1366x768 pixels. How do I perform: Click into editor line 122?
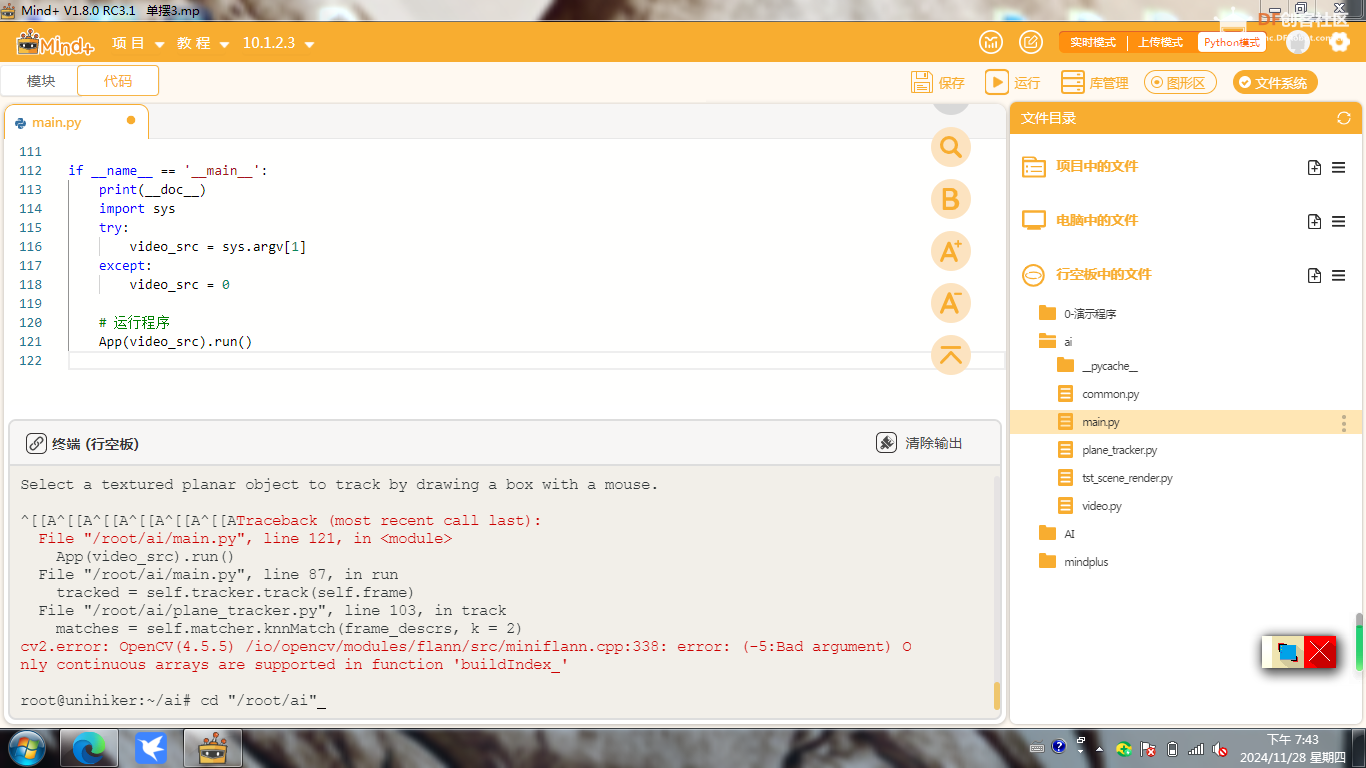pyautogui.click(x=536, y=360)
